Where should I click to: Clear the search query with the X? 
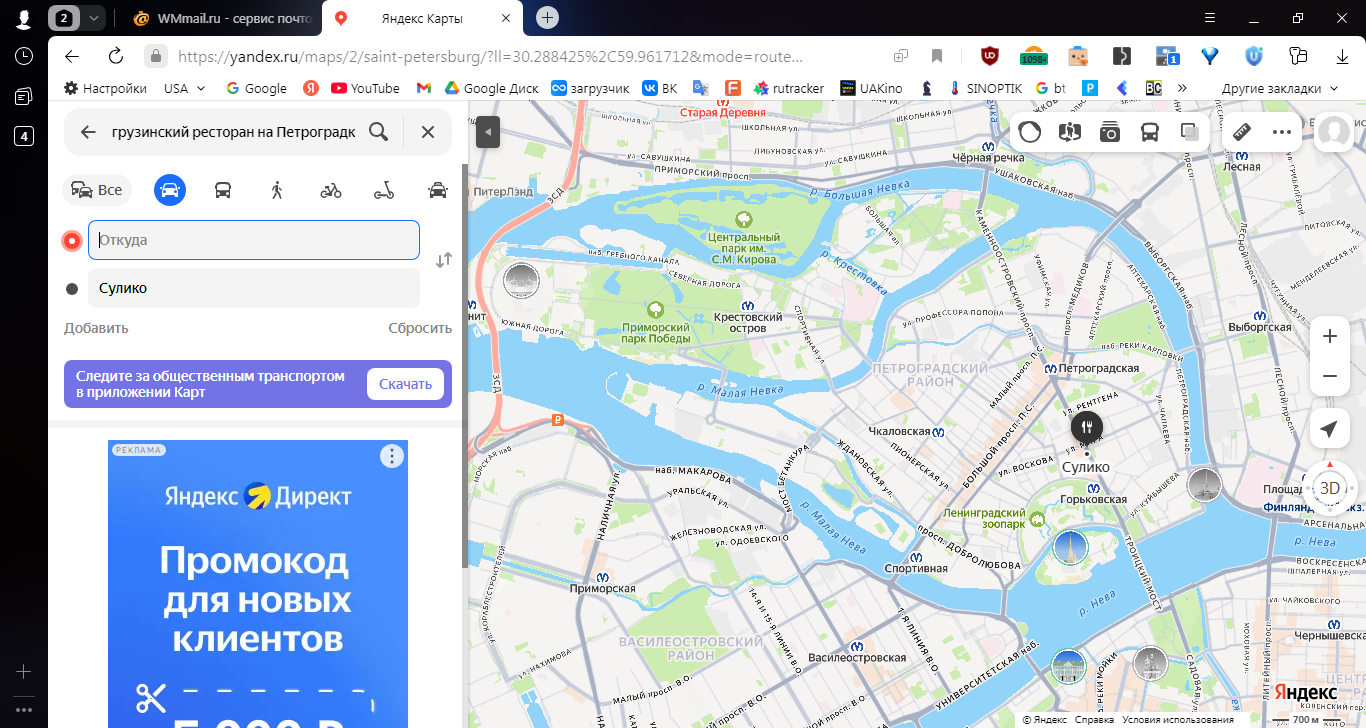tap(428, 132)
